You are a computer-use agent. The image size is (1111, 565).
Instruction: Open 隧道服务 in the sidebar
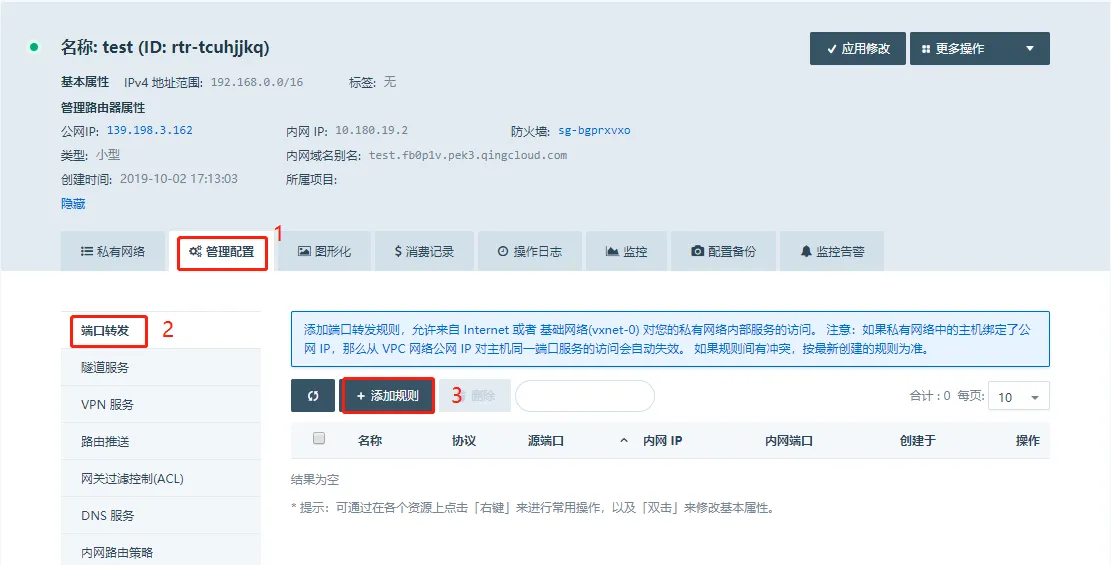[x=105, y=367]
